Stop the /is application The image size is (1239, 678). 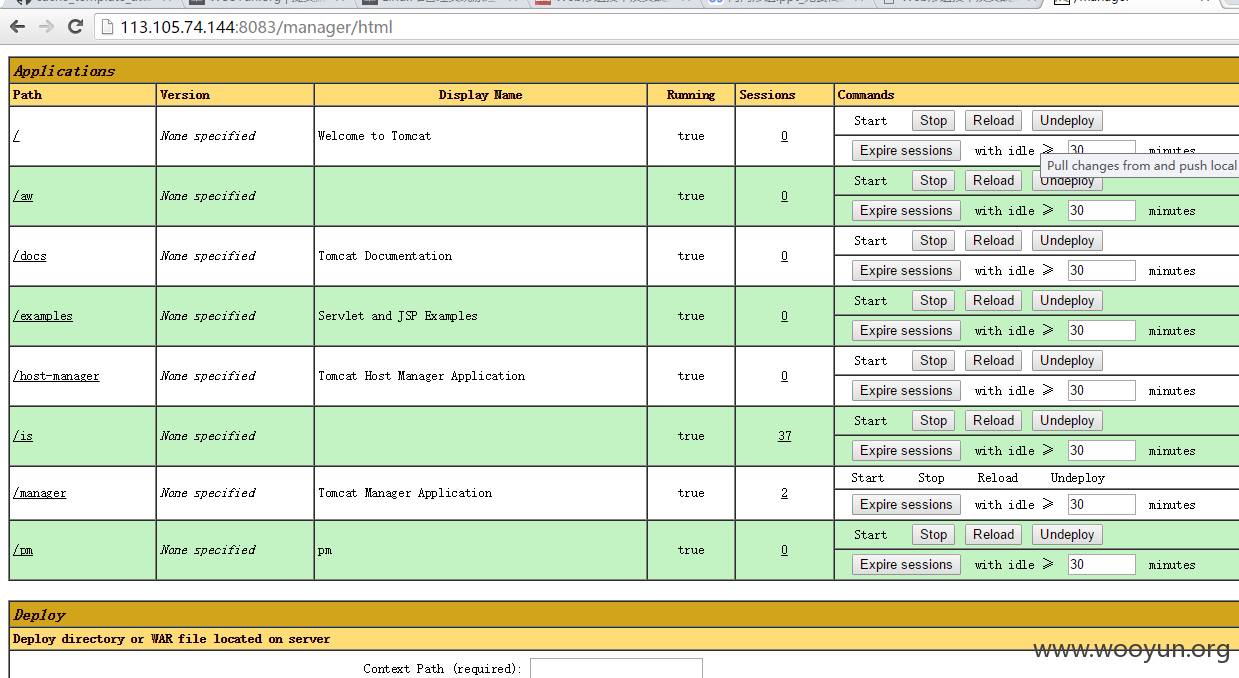933,420
